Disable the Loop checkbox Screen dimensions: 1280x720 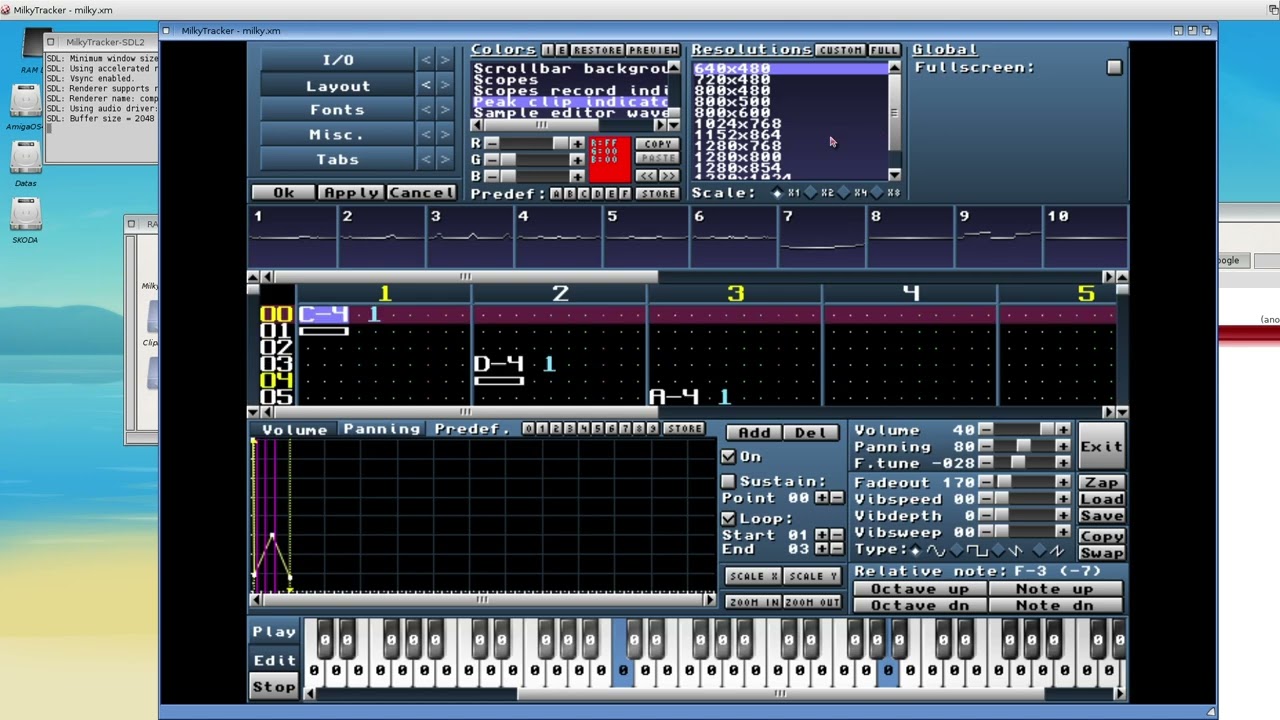(728, 518)
